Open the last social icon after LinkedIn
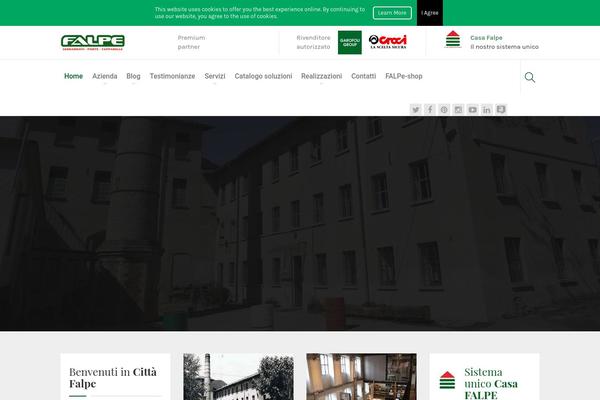Screen dimensions: 600x400 [501, 110]
